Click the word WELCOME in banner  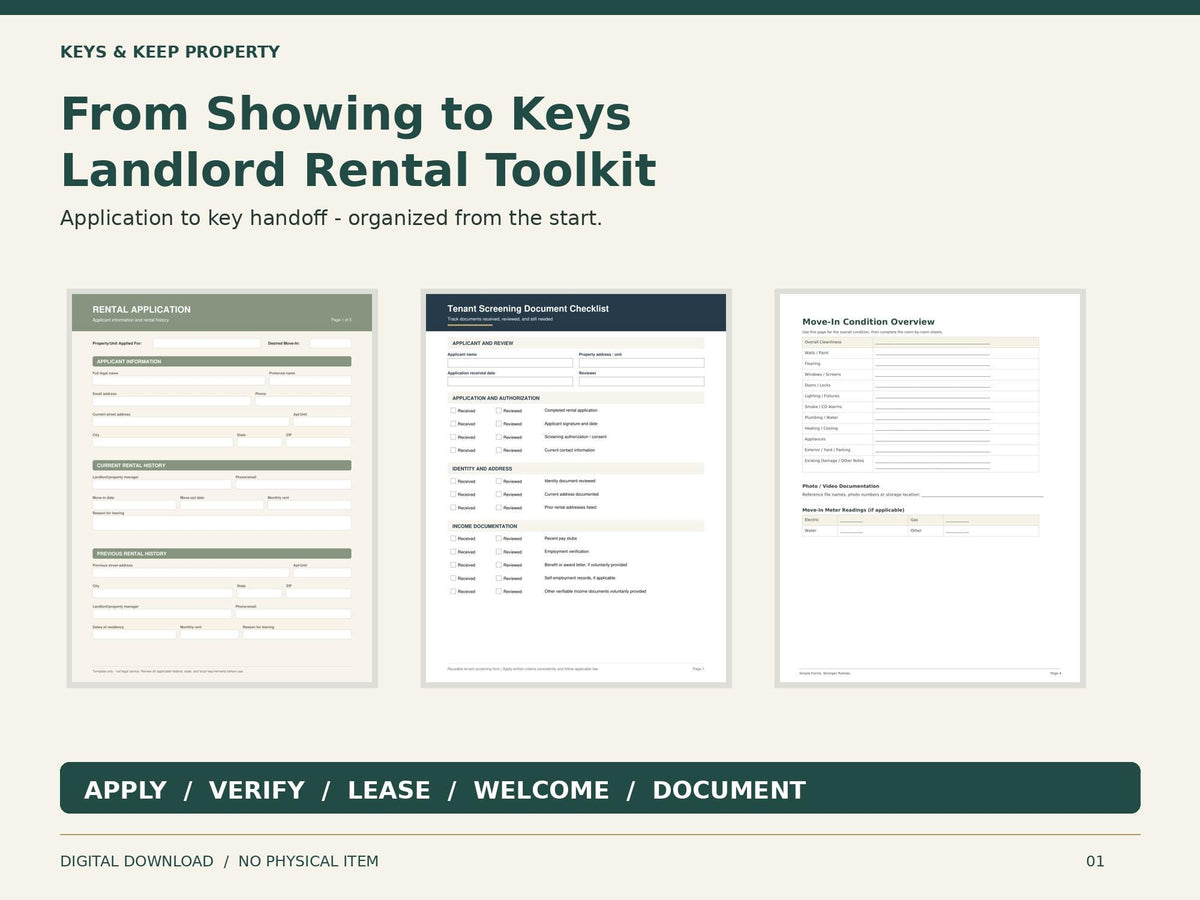tap(541, 790)
